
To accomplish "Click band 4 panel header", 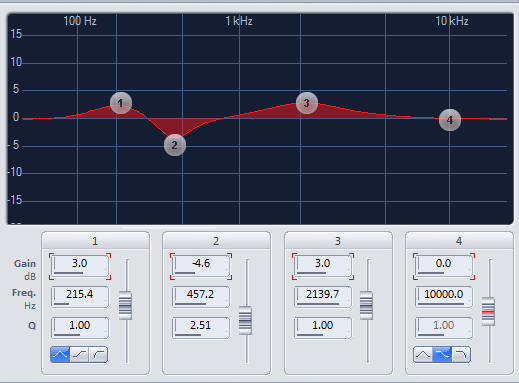I will click(x=459, y=241).
